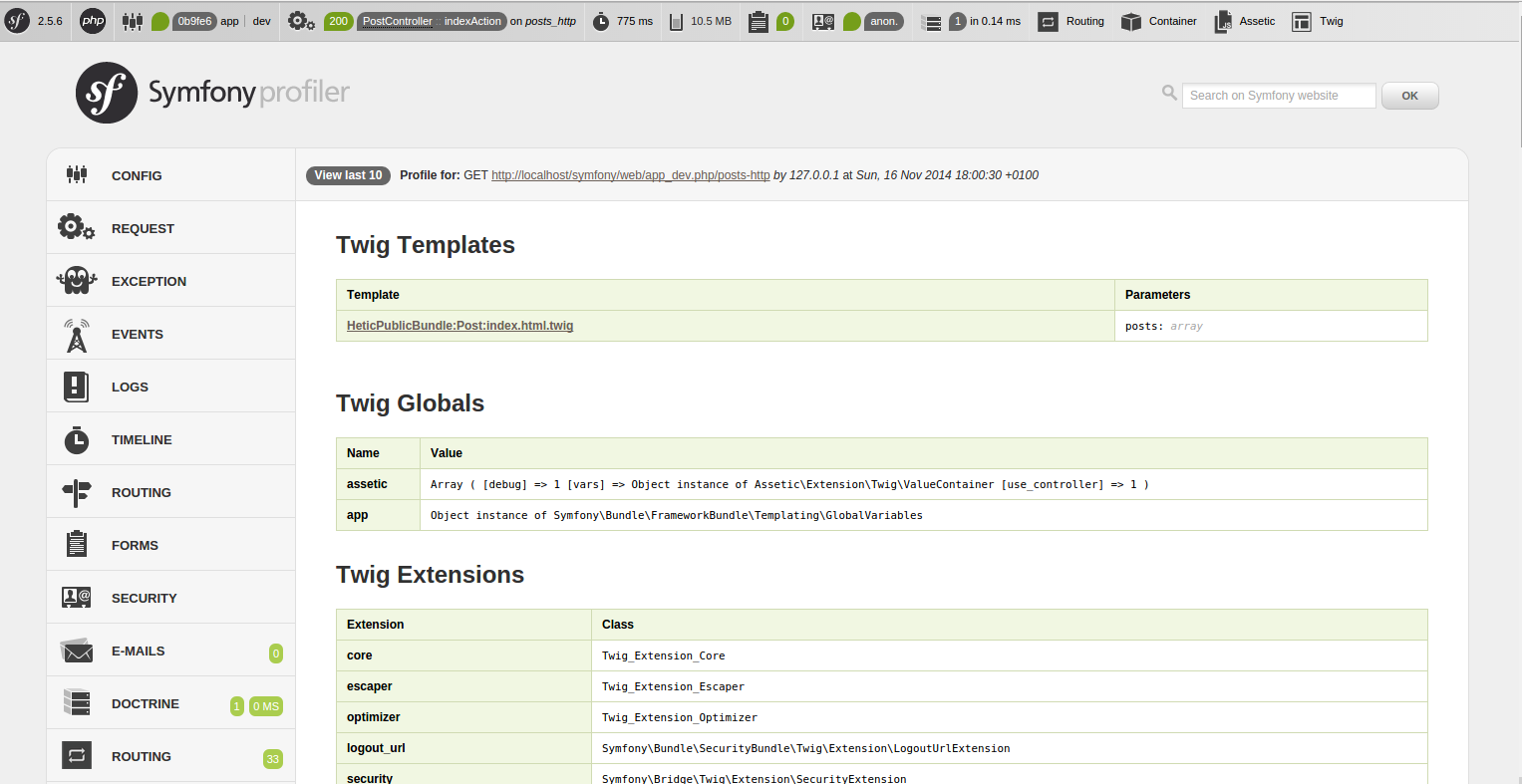Click the Config sidebar sliders icon
Screen dimensions: 1522x784
[77, 174]
